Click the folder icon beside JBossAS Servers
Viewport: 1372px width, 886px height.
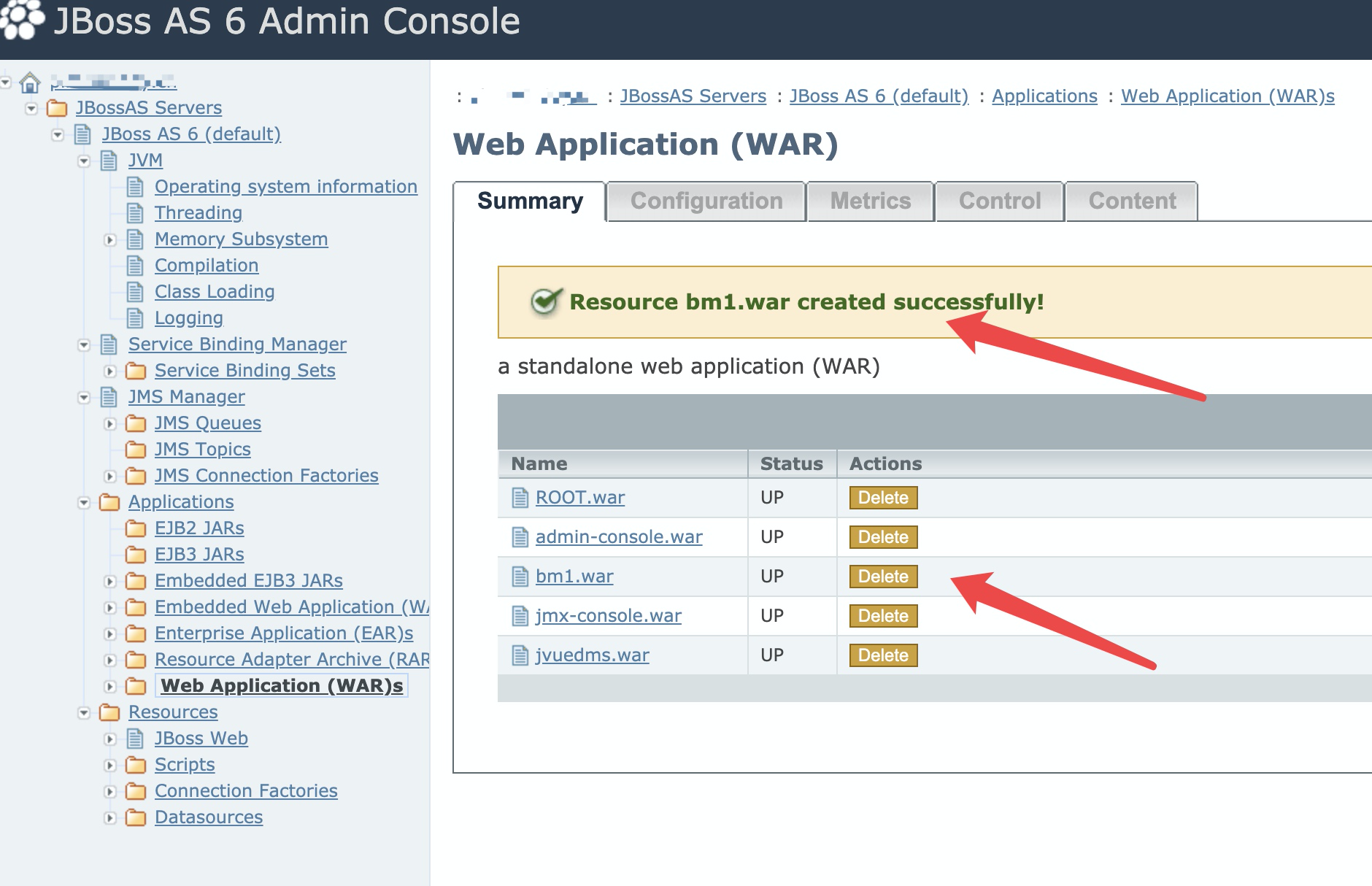[57, 109]
